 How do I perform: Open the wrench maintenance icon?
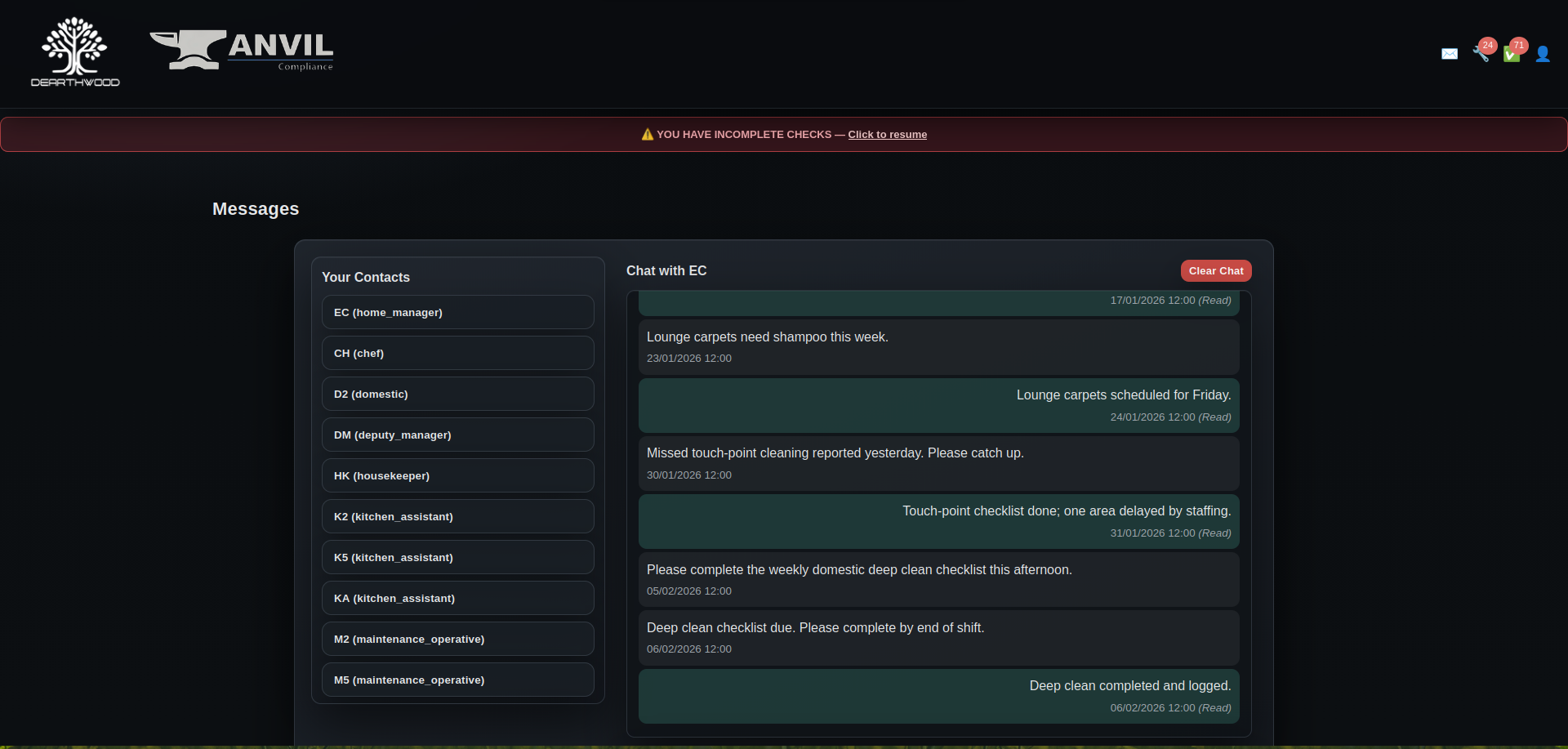(x=1481, y=55)
